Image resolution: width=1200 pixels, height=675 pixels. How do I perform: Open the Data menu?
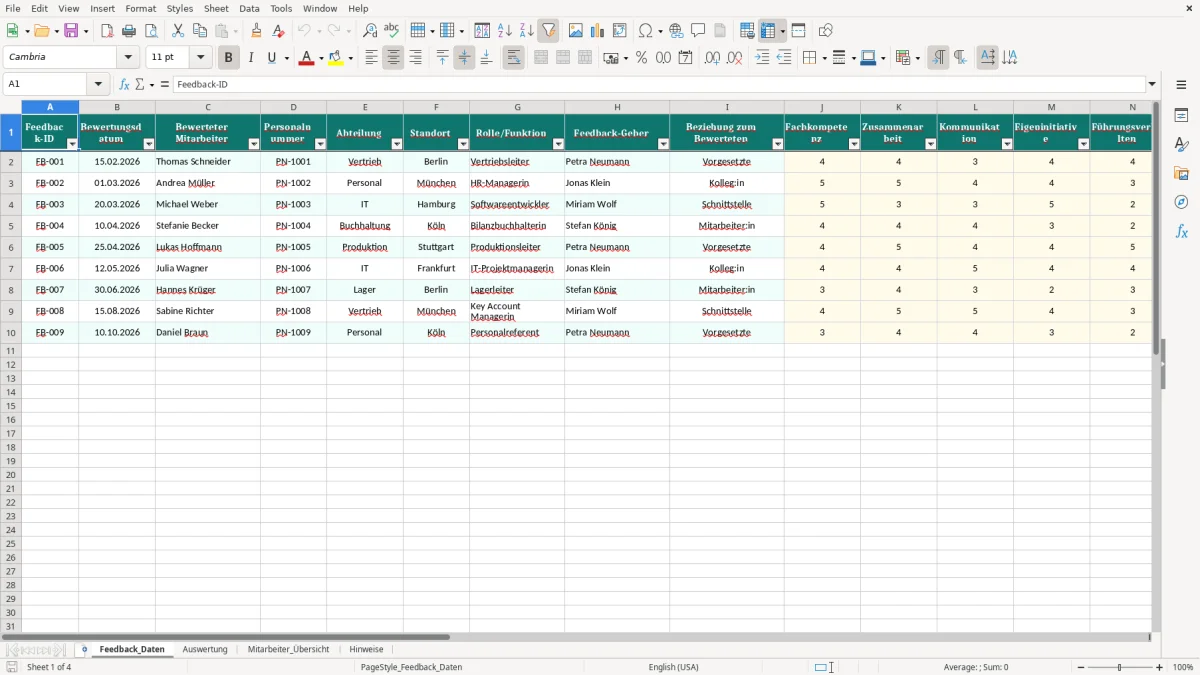point(249,8)
